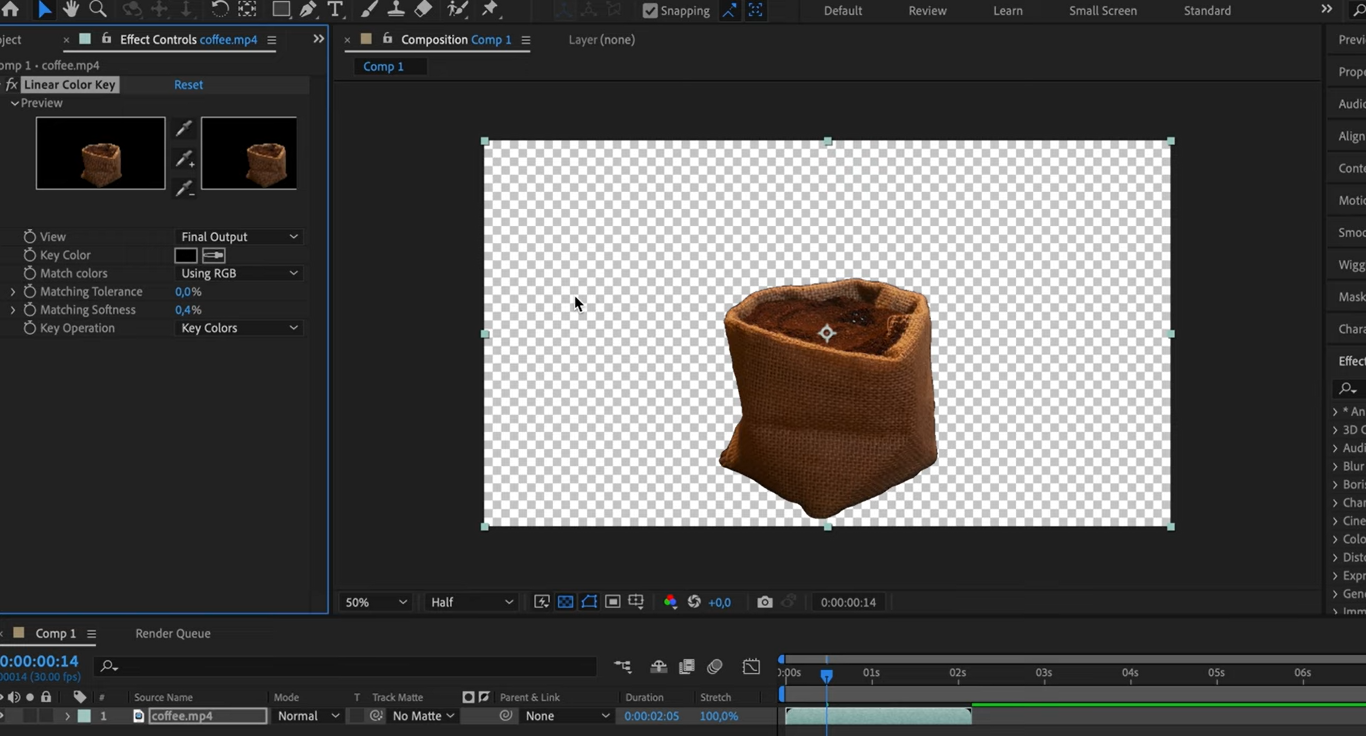Image resolution: width=1366 pixels, height=736 pixels.
Task: Select the Clone Stamp tool
Action: 396,10
